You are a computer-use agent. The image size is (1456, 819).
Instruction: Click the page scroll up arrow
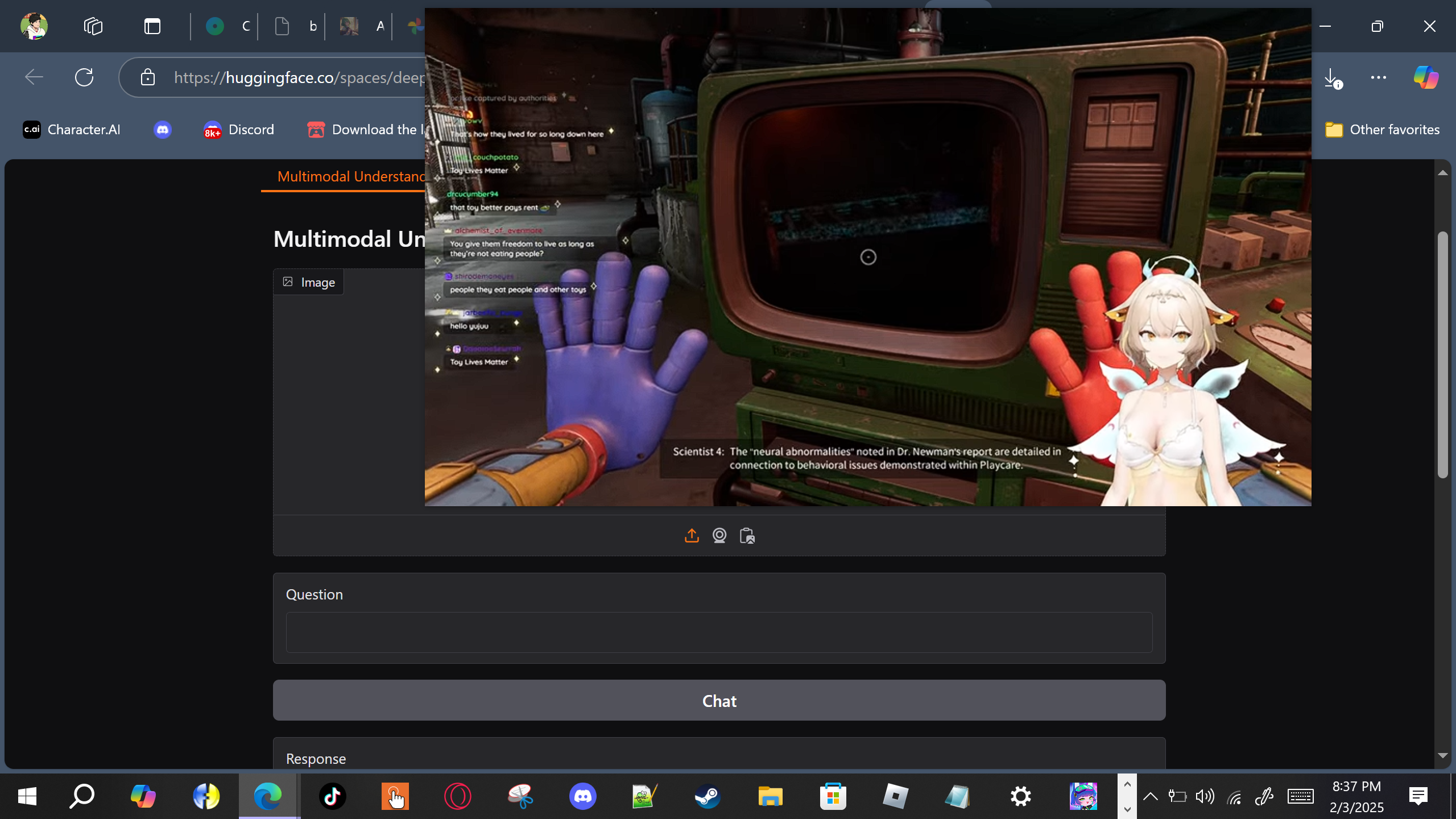pyautogui.click(x=1442, y=172)
